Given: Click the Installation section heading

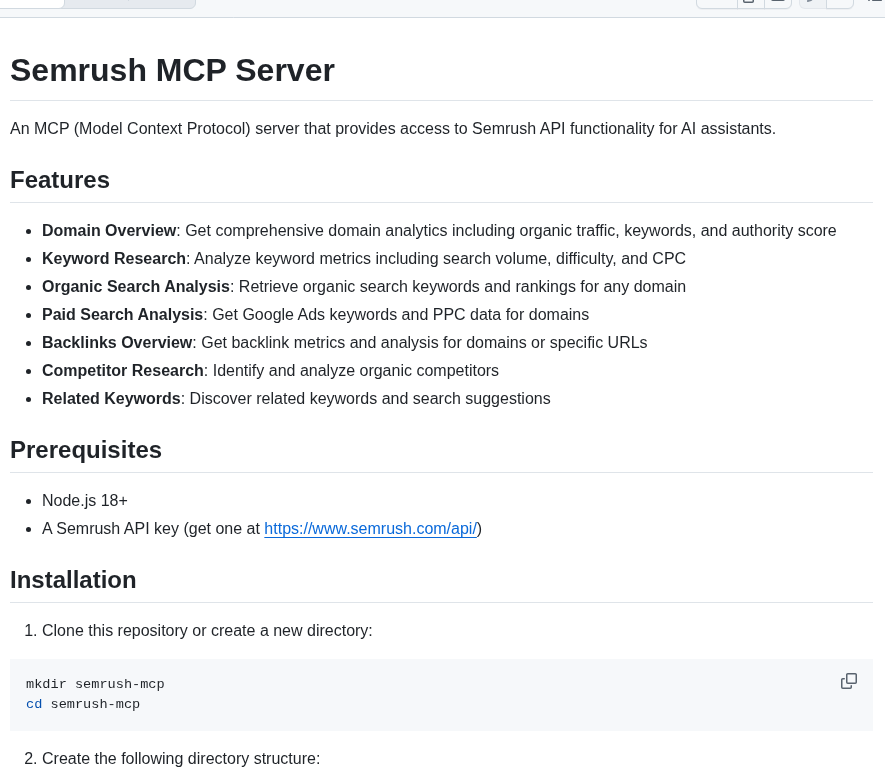Looking at the screenshot, I should pos(73,580).
